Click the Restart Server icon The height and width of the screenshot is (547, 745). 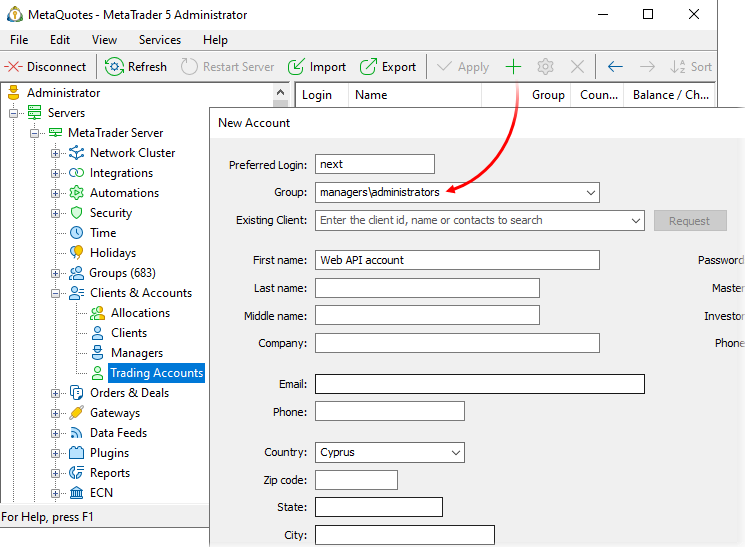tap(189, 67)
